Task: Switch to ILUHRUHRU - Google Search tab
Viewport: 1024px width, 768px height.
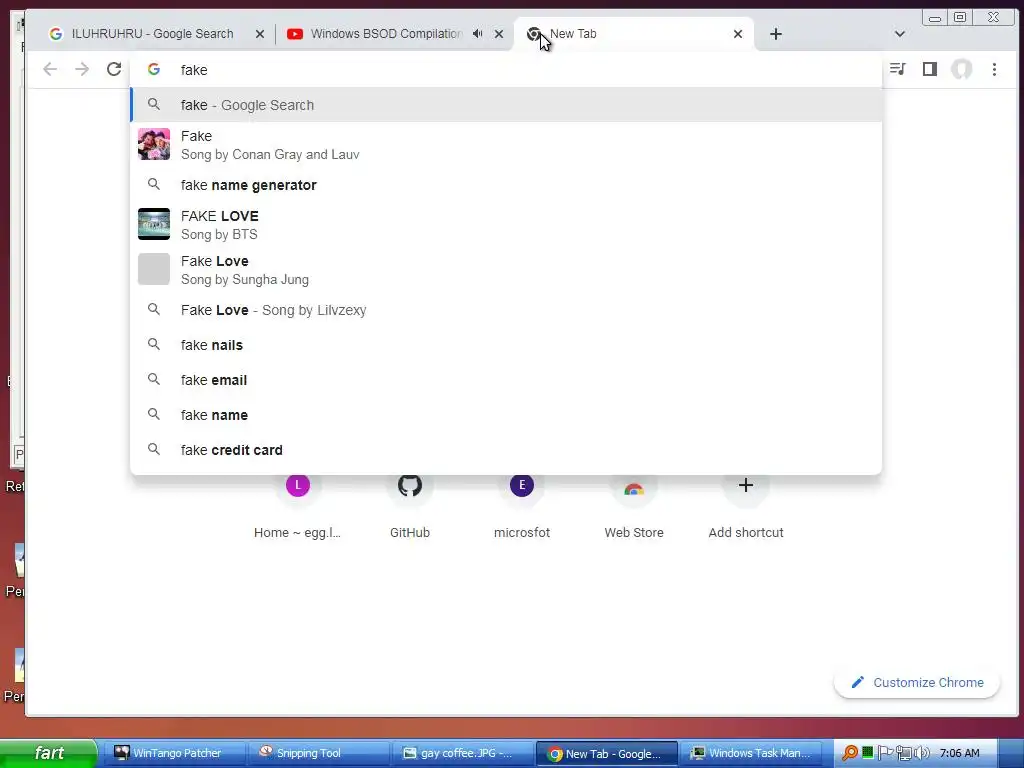Action: pyautogui.click(x=152, y=34)
